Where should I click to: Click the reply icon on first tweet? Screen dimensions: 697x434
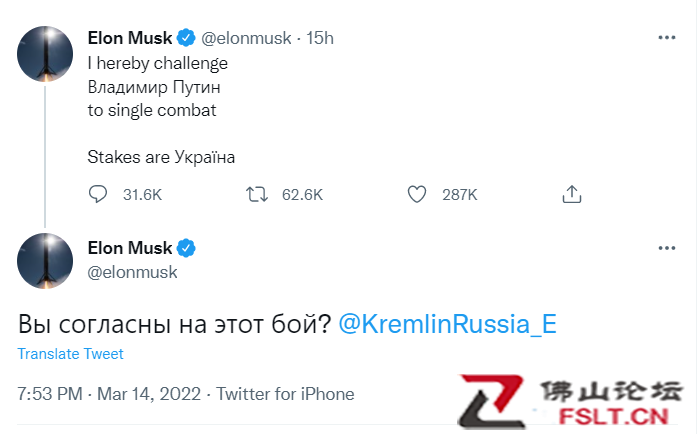click(98, 194)
